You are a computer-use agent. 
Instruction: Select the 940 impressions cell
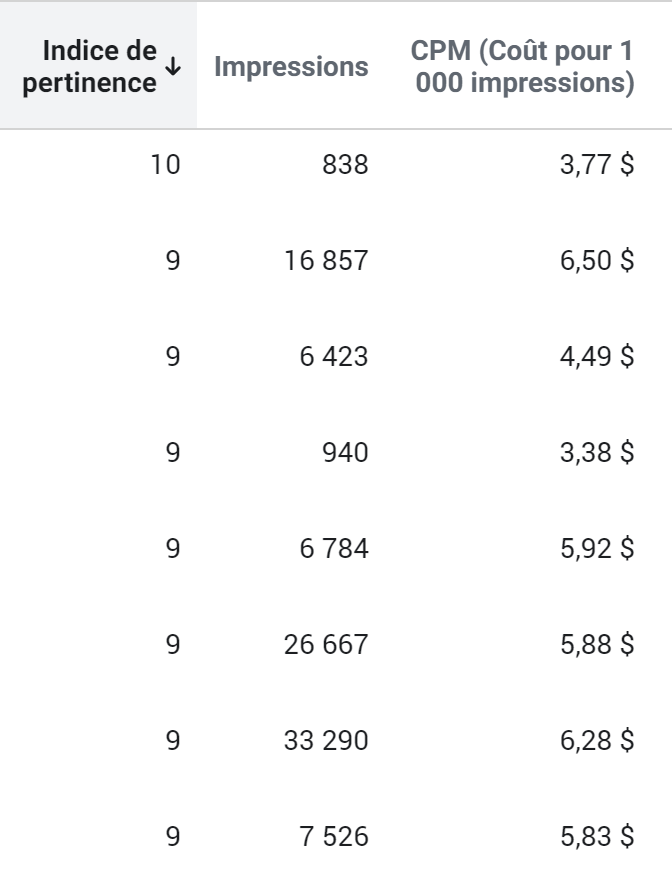coord(345,453)
